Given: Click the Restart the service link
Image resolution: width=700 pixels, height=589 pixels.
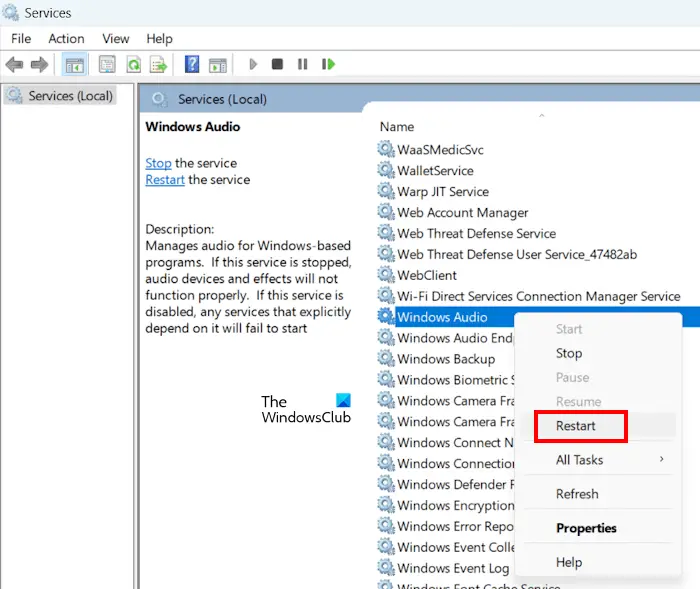Looking at the screenshot, I should [165, 180].
